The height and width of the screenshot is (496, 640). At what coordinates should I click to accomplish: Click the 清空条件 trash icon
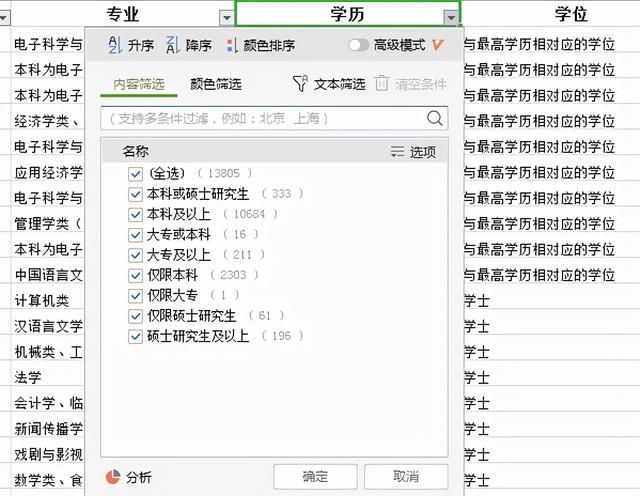(381, 83)
